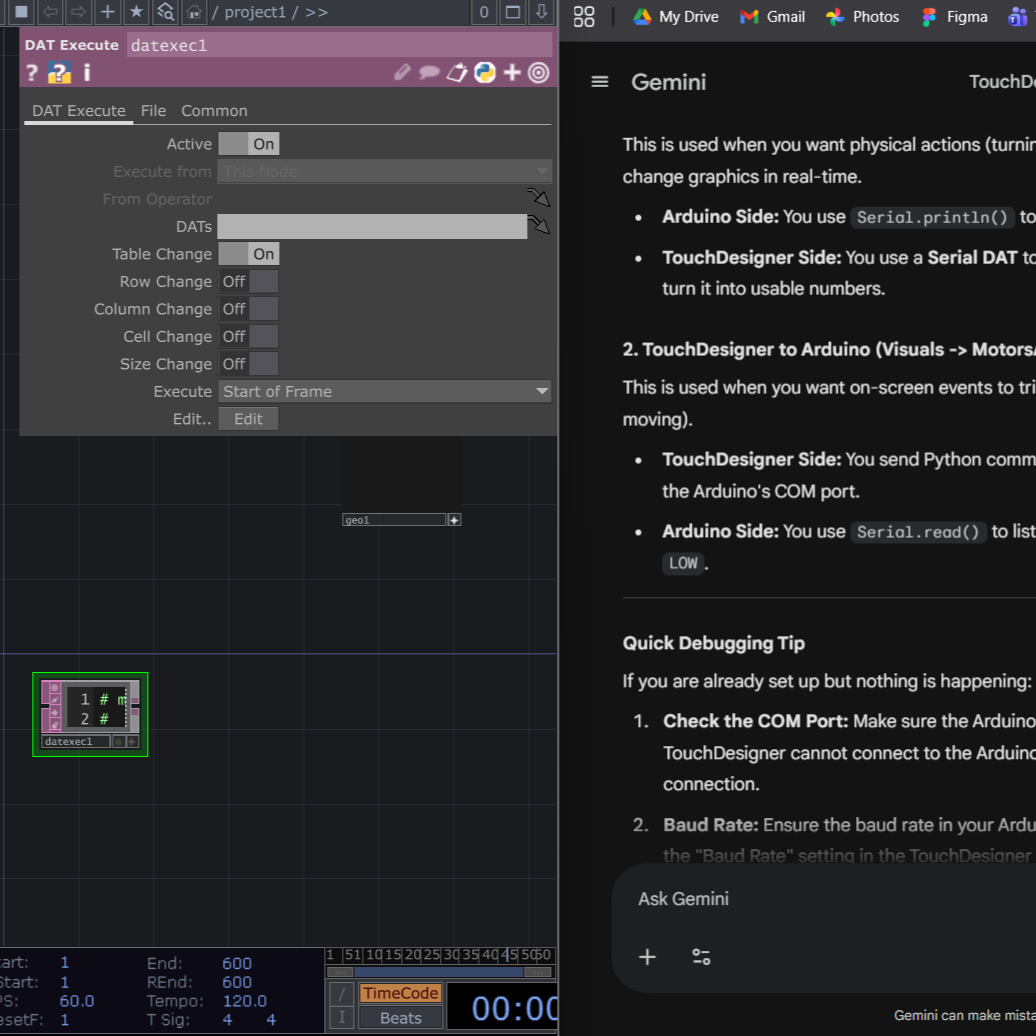The height and width of the screenshot is (1036, 1036).
Task: Click the pencil comment icon in the parameter dialog
Action: point(402,72)
